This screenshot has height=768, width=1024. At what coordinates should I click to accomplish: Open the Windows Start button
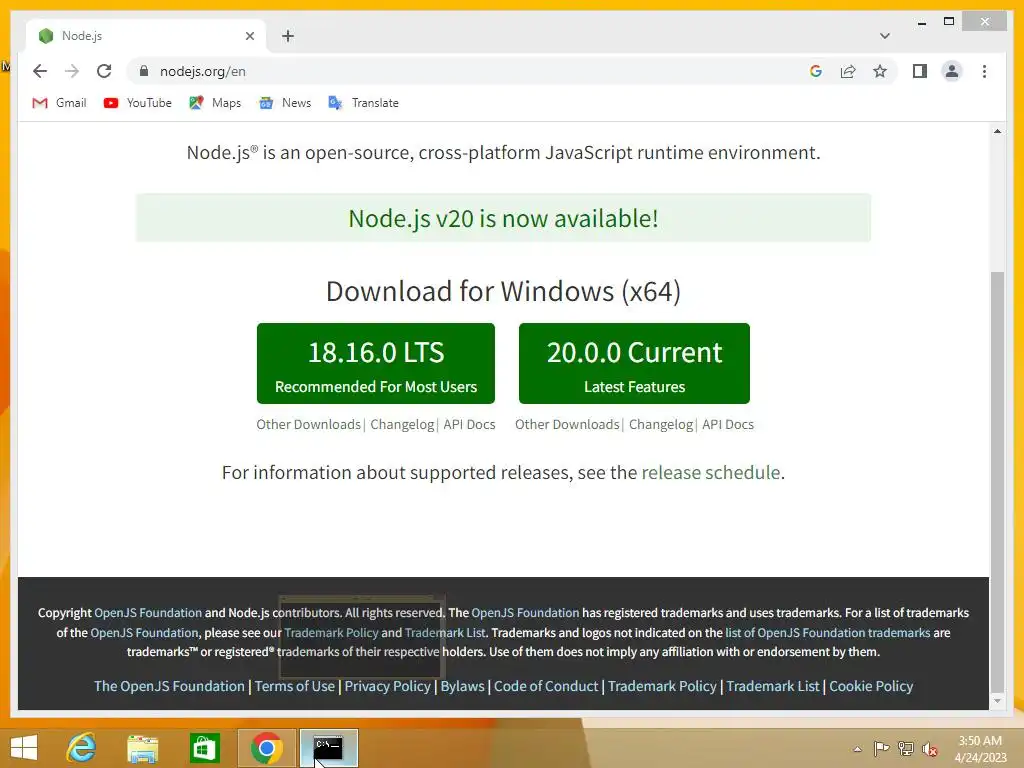24,748
